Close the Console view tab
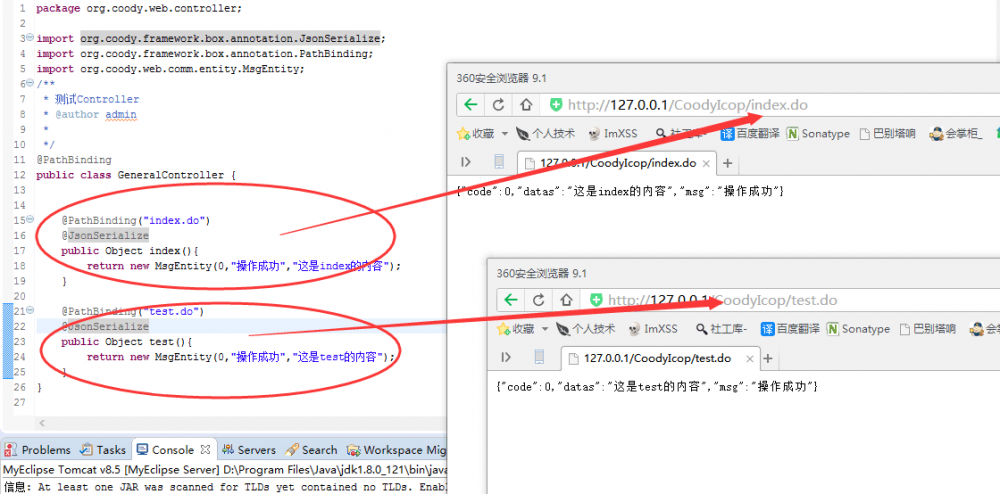 [205, 449]
